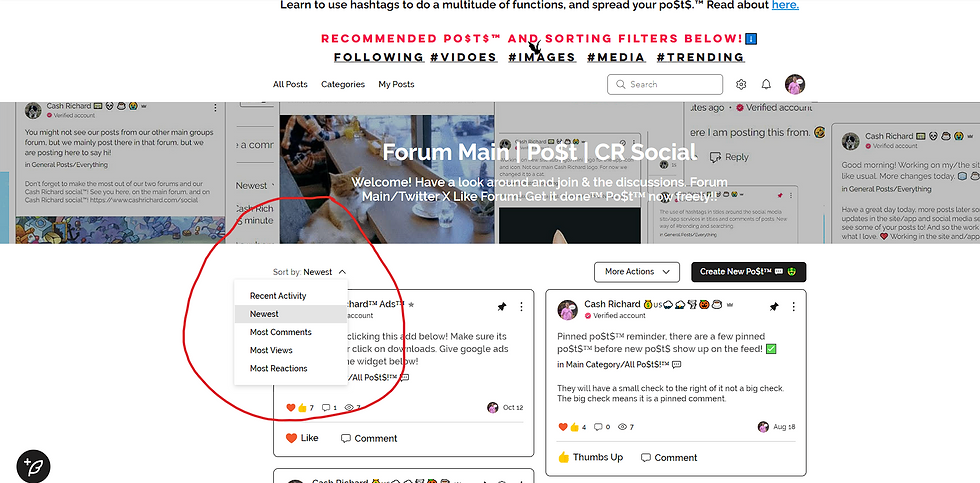This screenshot has height=483, width=980.
Task: Open the 'here' link about hashtags
Action: point(785,6)
